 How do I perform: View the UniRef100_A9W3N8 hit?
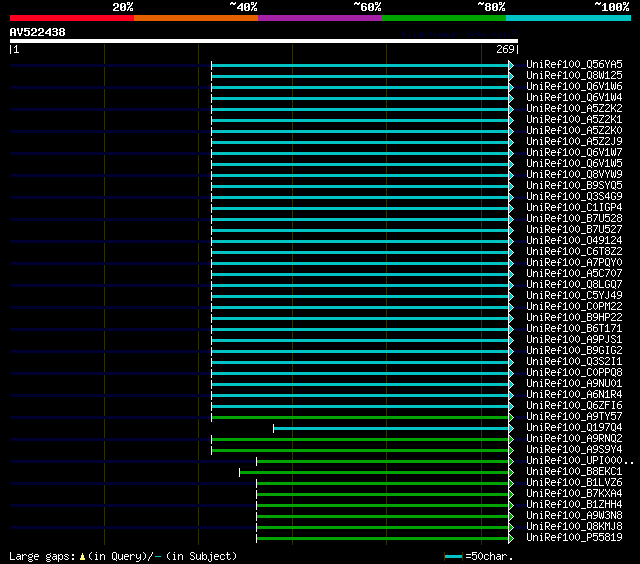(574, 516)
